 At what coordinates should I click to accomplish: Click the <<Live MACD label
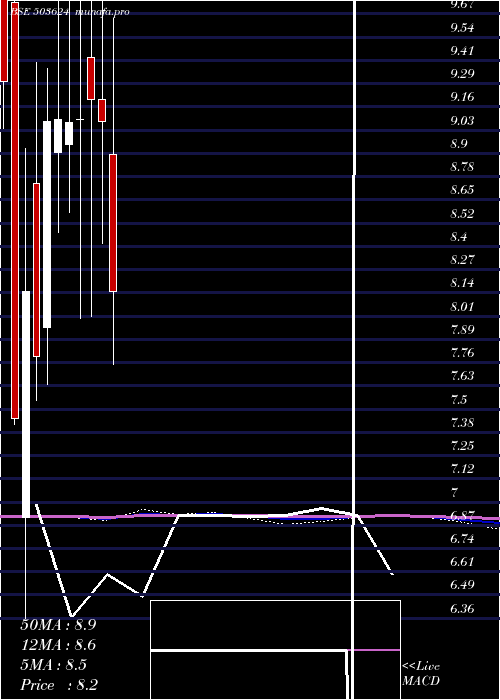421,674
